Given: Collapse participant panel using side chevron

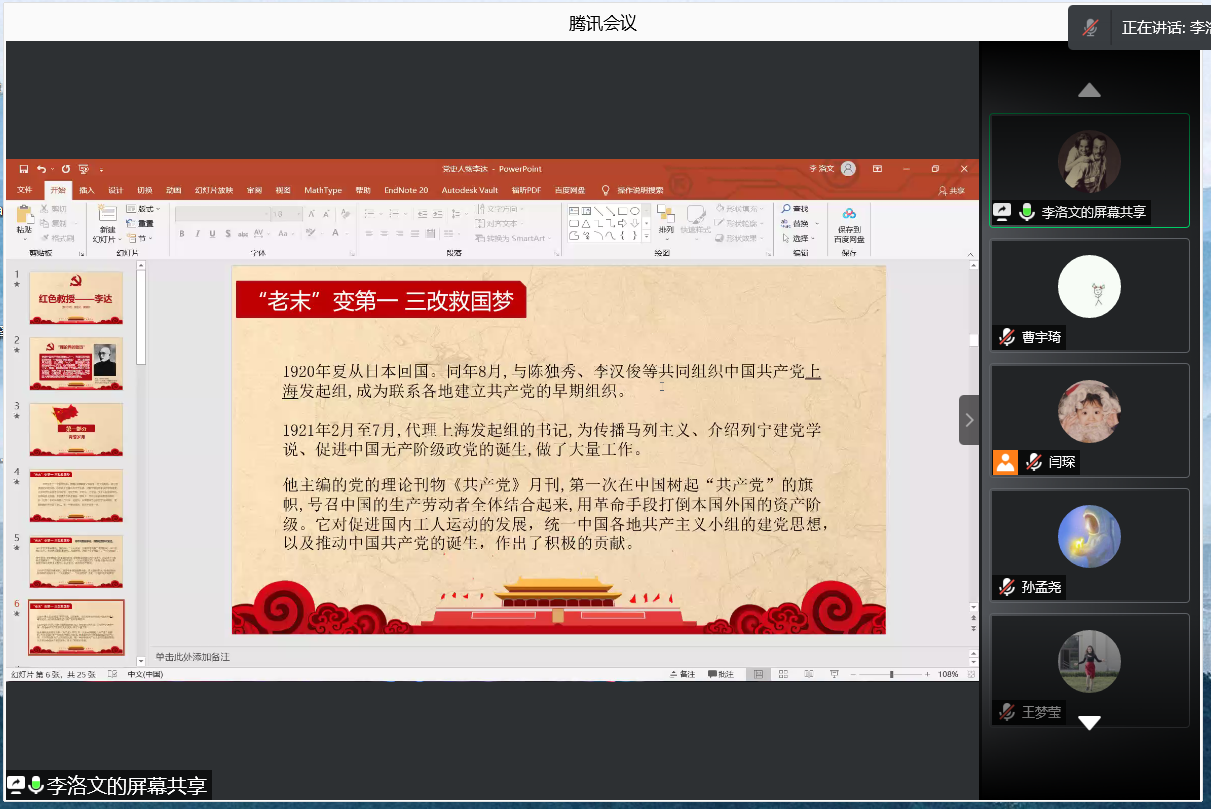Looking at the screenshot, I should point(969,420).
